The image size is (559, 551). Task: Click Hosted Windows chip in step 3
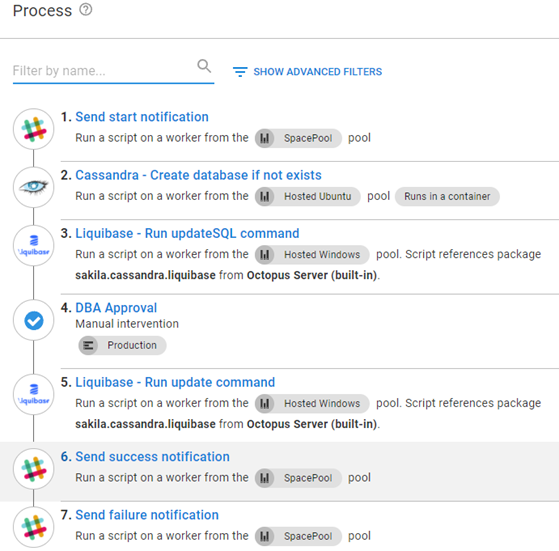(312, 254)
